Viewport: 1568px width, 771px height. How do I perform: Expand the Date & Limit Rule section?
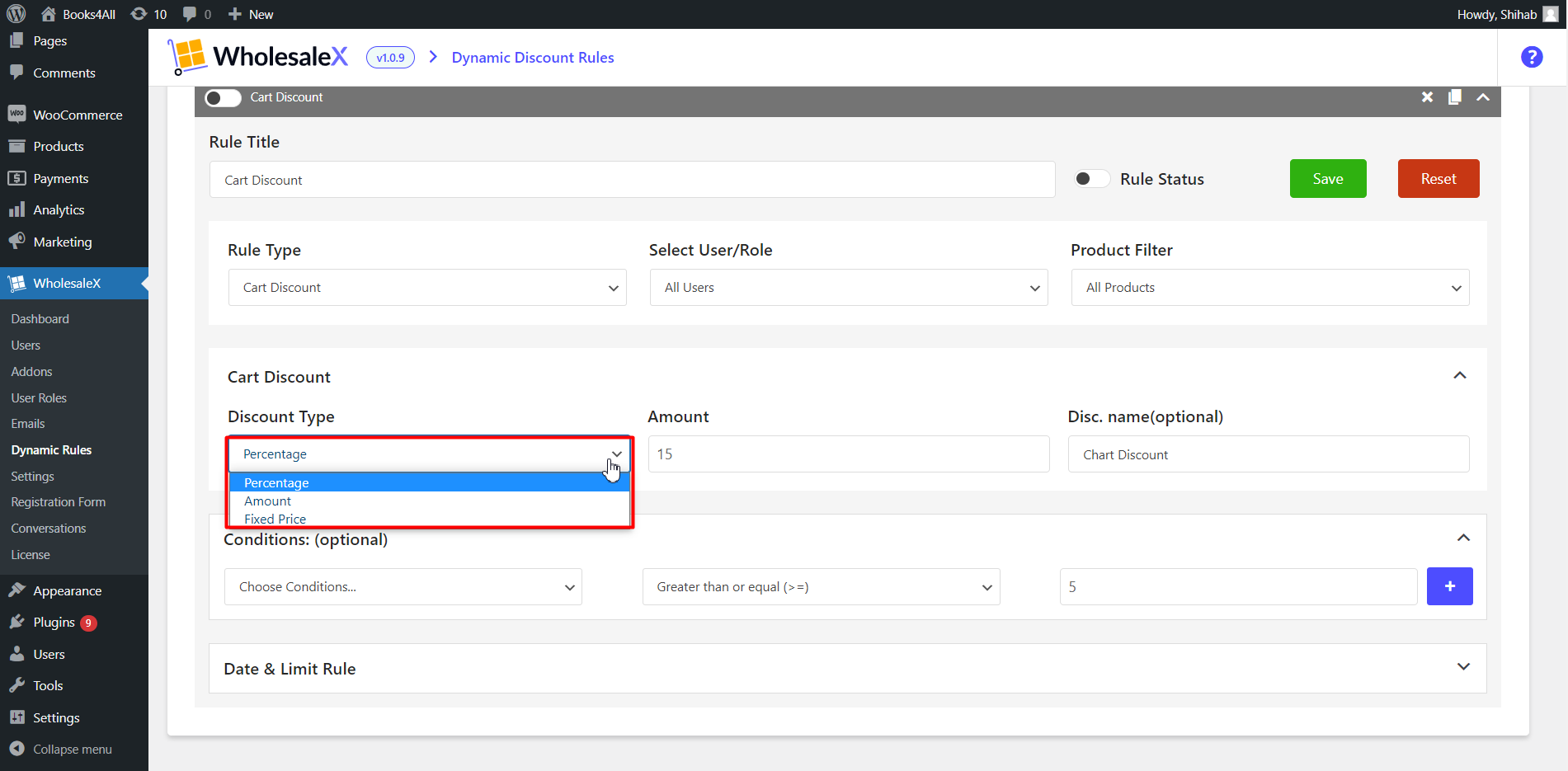tap(1464, 666)
